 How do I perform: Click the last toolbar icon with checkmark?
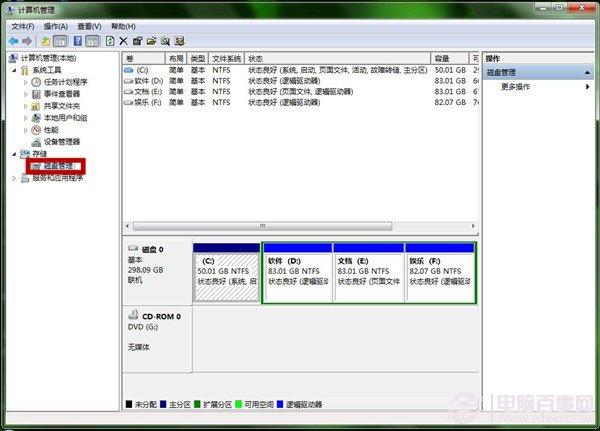pos(179,41)
